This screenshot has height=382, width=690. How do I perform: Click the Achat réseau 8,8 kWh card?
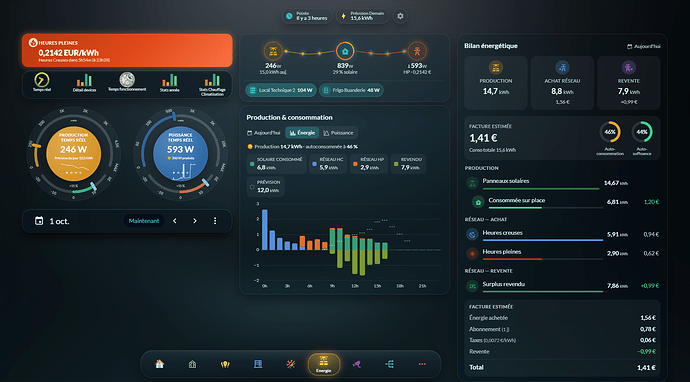click(562, 83)
